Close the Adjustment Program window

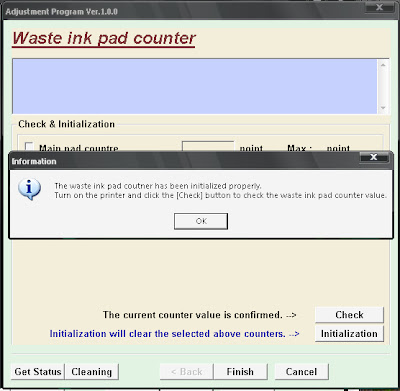[379, 8]
